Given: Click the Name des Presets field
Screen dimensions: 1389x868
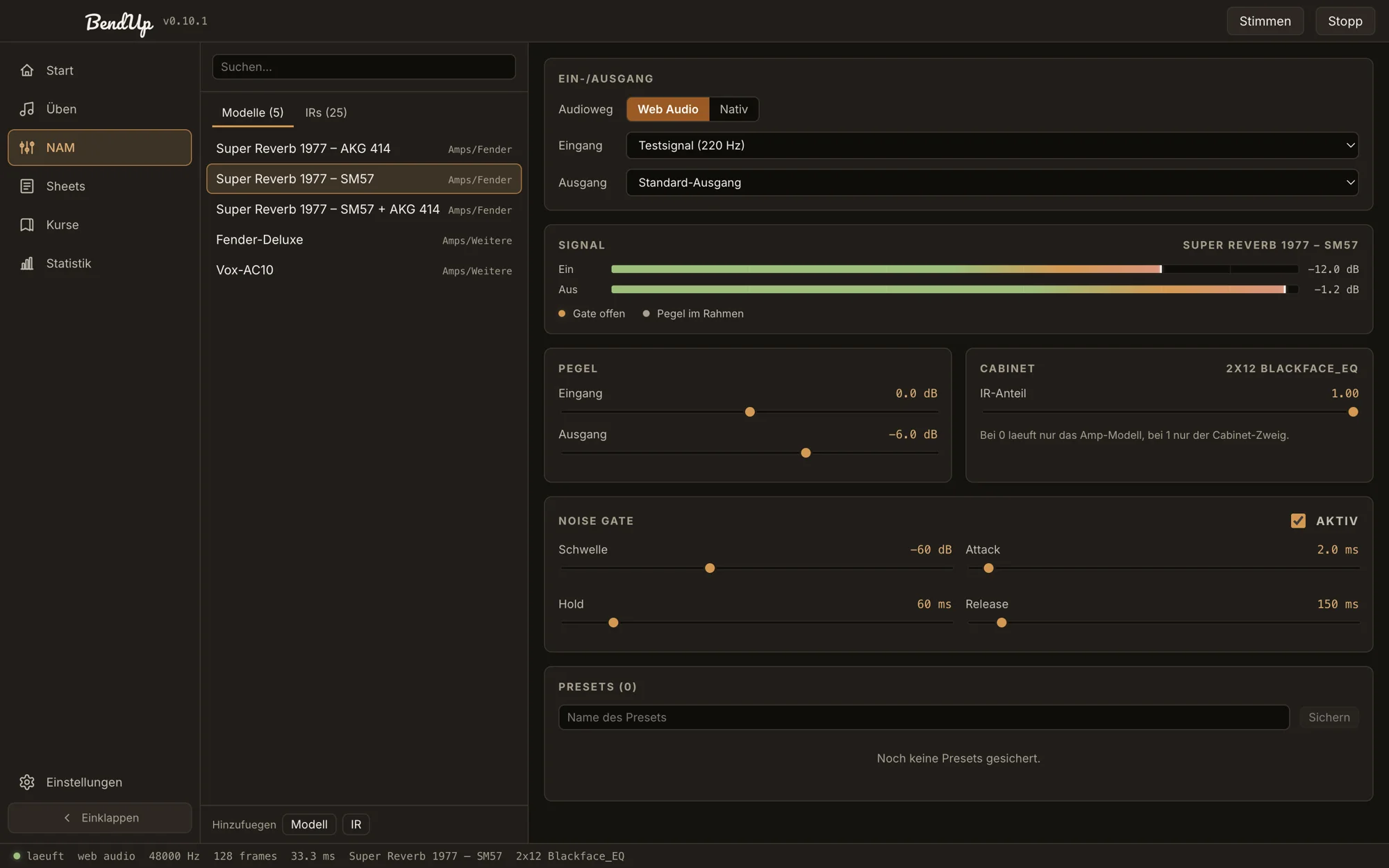Looking at the screenshot, I should [x=924, y=717].
